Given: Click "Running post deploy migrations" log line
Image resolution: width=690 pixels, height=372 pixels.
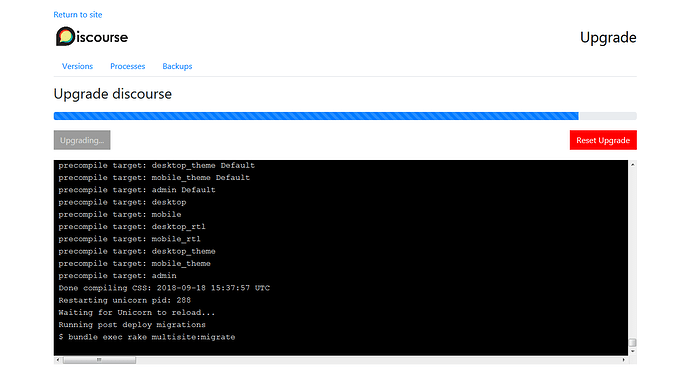Looking at the screenshot, I should pyautogui.click(x=132, y=325).
